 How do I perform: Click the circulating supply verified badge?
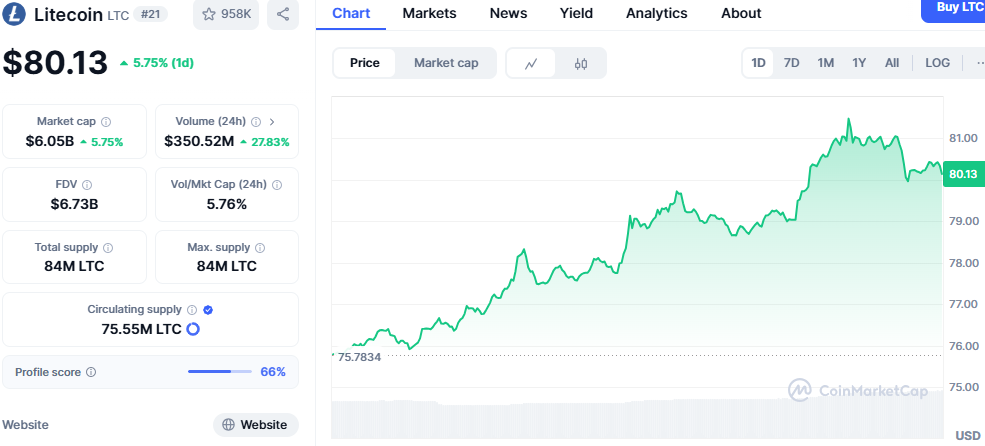click(208, 310)
